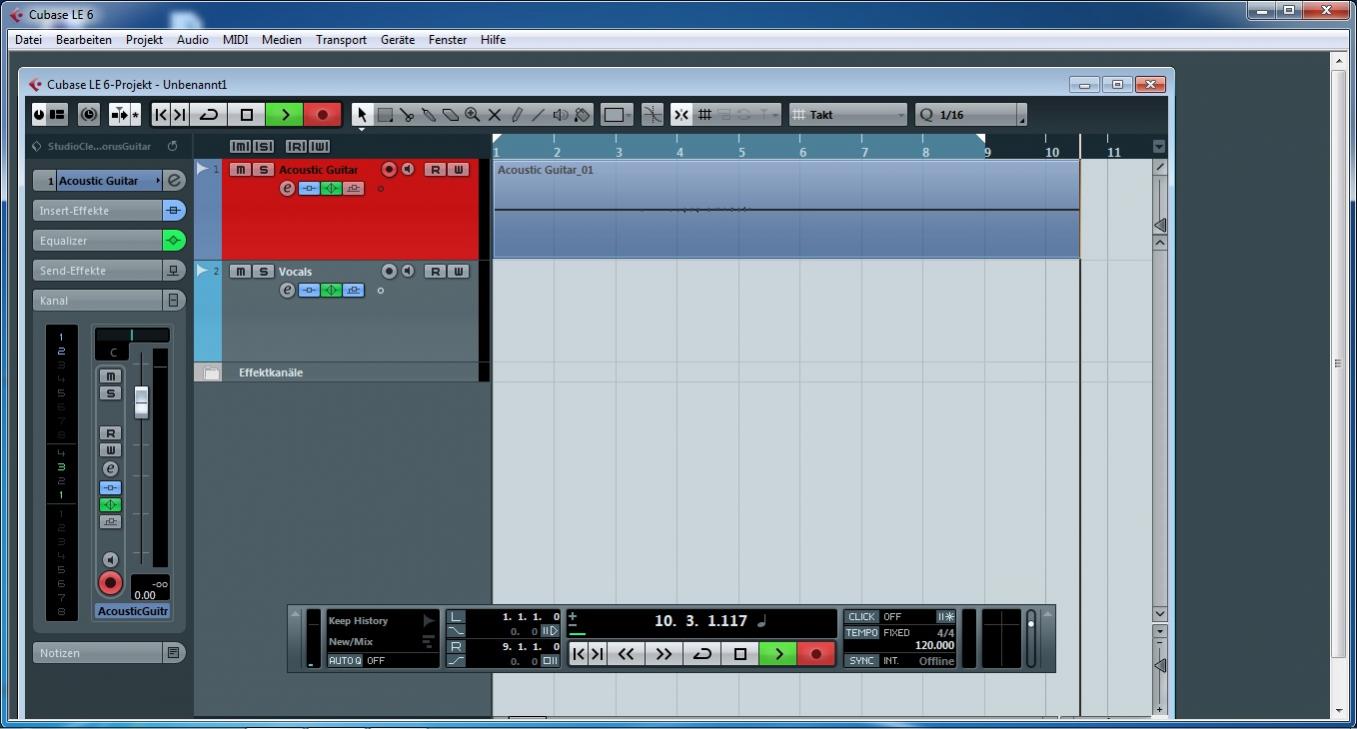Open the Takt grid type dropdown
This screenshot has width=1357, height=729.
848,115
